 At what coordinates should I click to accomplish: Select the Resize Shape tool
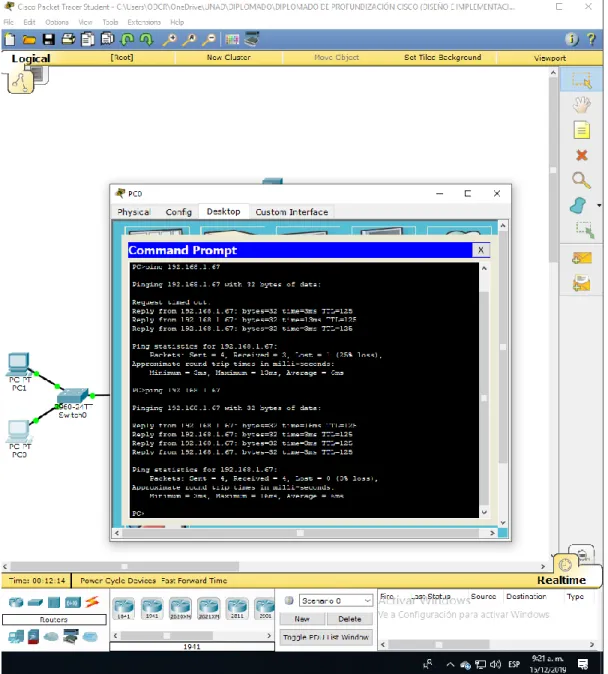tap(585, 230)
